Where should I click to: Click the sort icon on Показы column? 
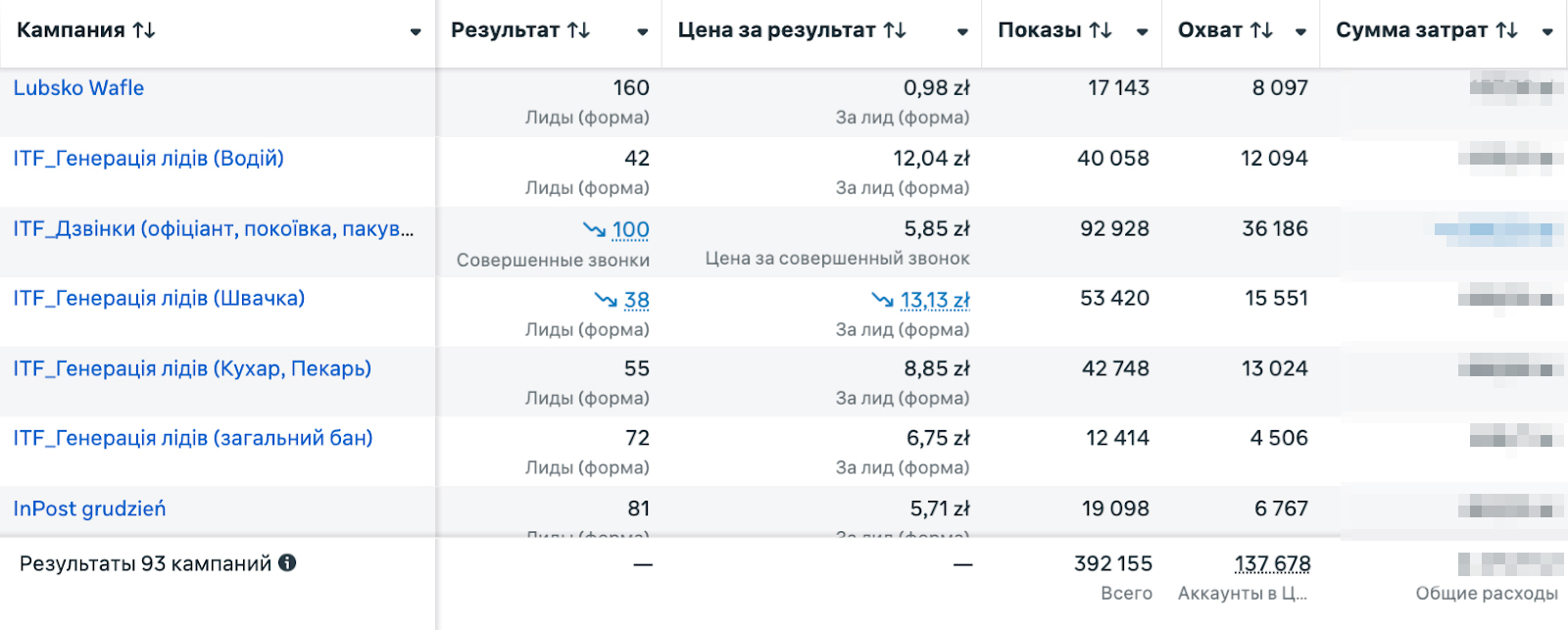point(1099,29)
